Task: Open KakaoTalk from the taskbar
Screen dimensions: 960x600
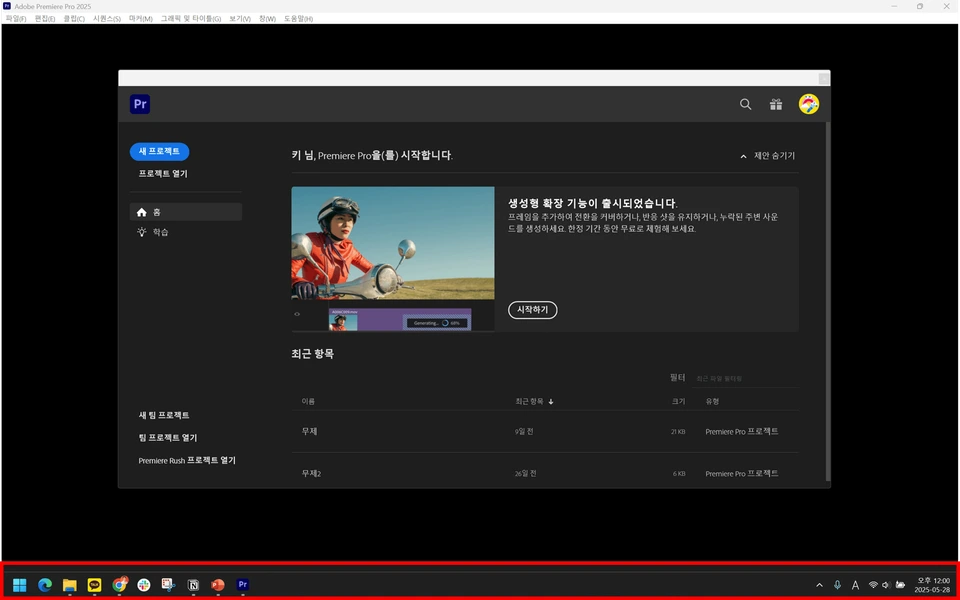Action: pos(94,585)
